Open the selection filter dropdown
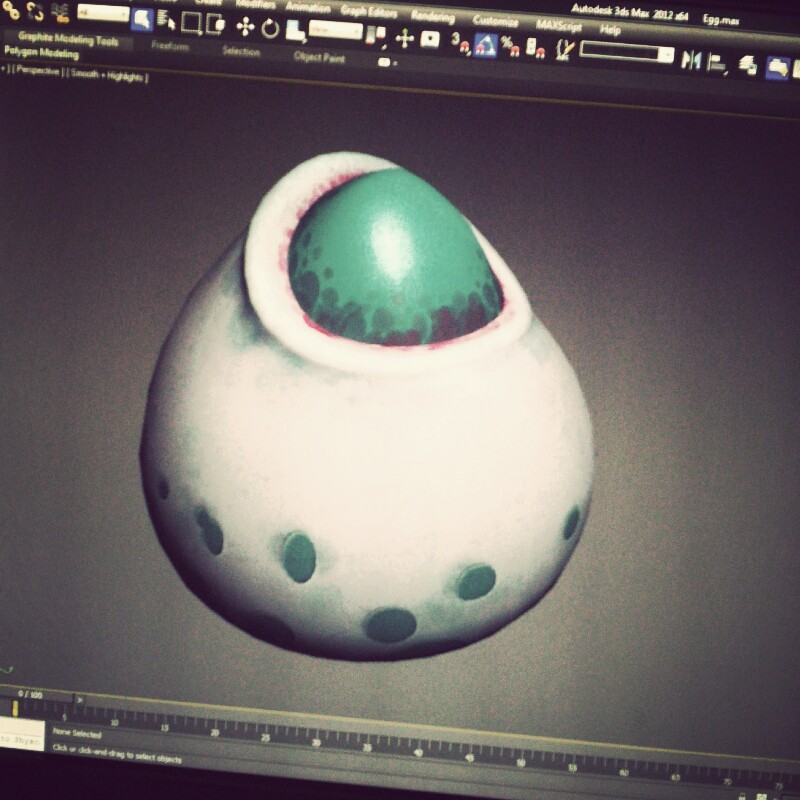 [104, 13]
